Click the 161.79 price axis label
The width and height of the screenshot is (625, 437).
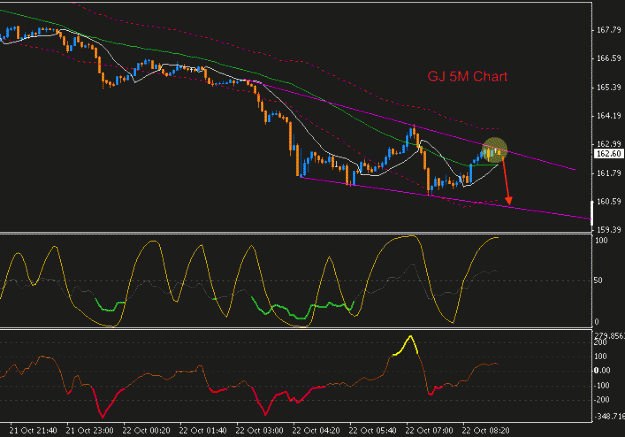[x=609, y=173]
